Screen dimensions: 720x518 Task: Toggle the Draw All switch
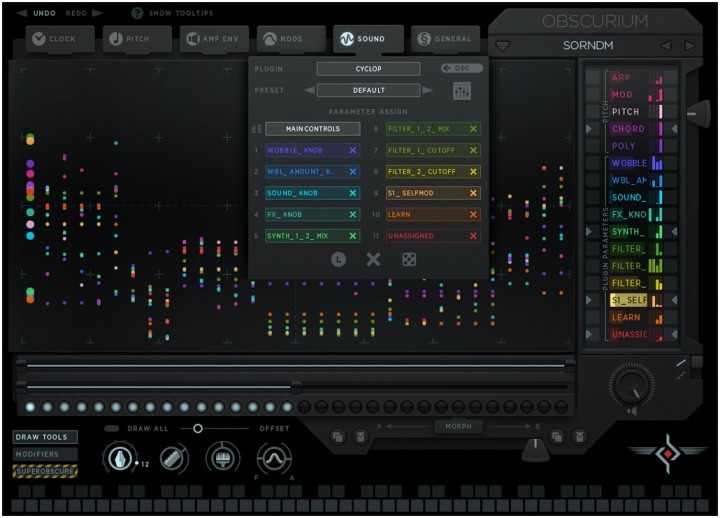tap(112, 428)
